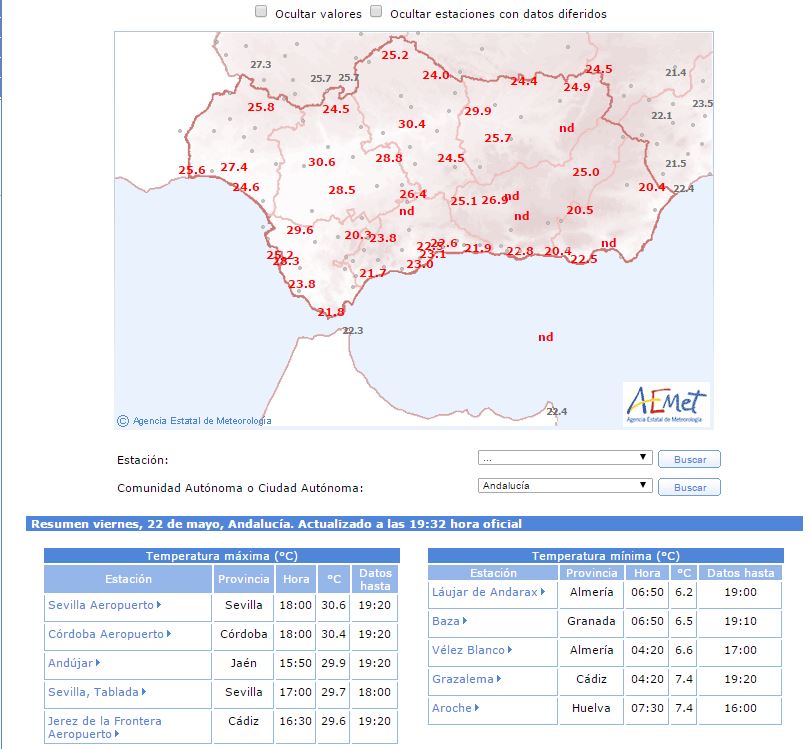810x749 pixels.
Task: Click the 29.9 station value on map
Action: coord(477,111)
